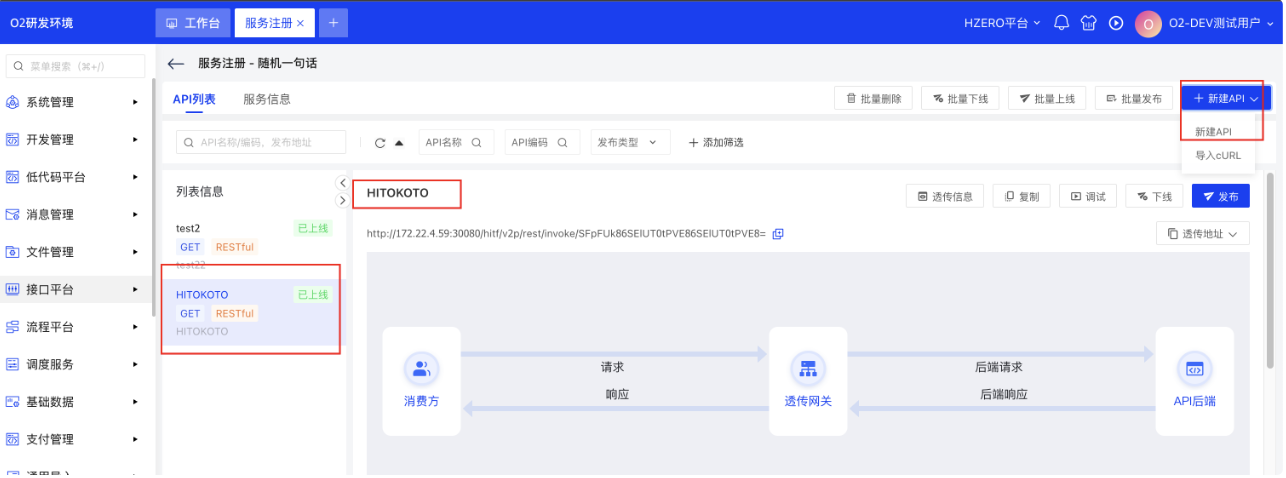Click the 批量删除 button
Viewport: 1286px width, 478px height.
click(x=873, y=99)
